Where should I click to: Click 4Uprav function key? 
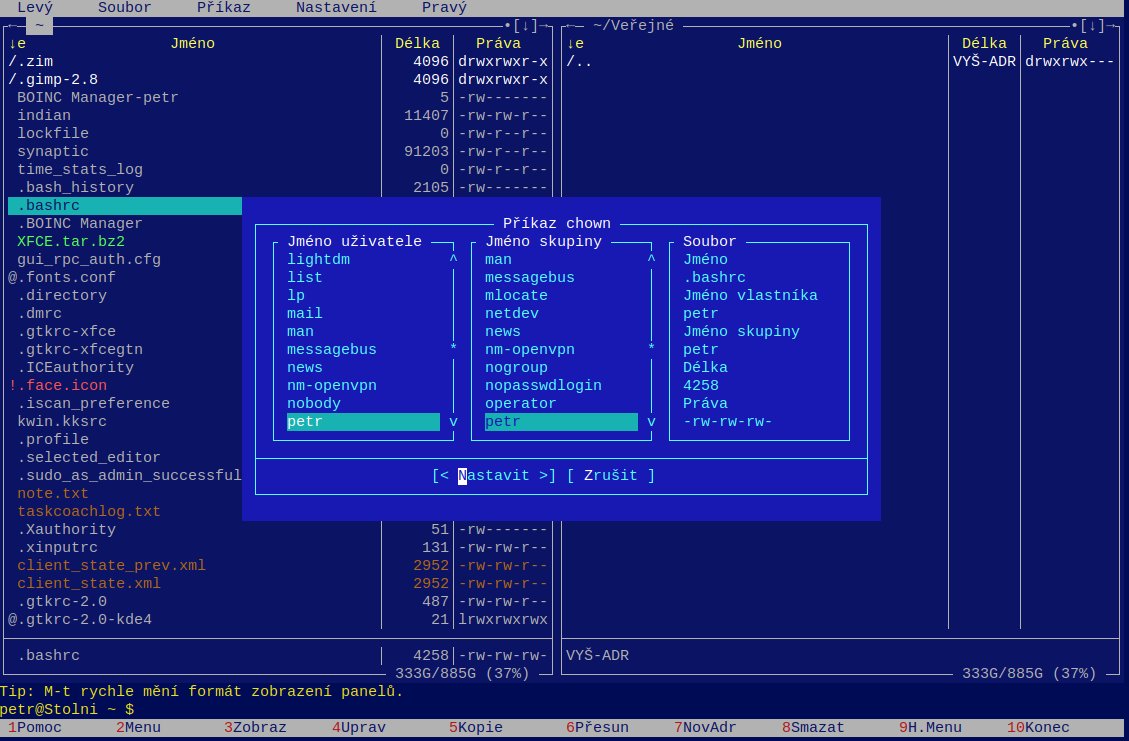359,727
